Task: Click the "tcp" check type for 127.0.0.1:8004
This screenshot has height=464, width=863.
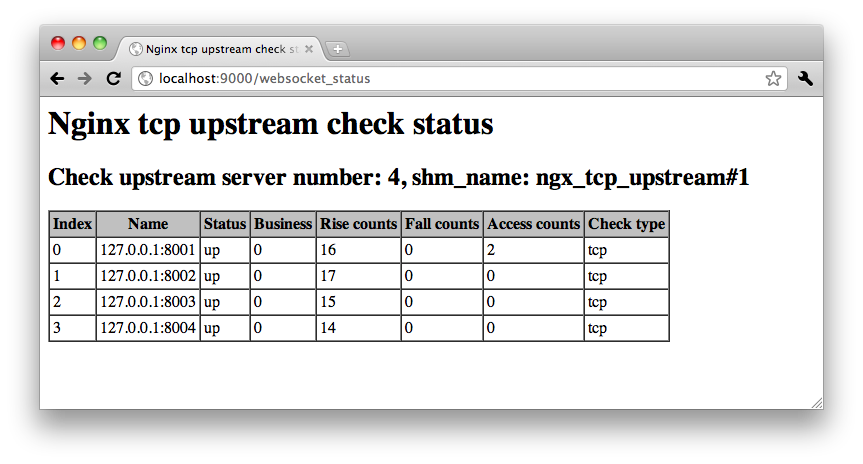Action: click(x=626, y=327)
